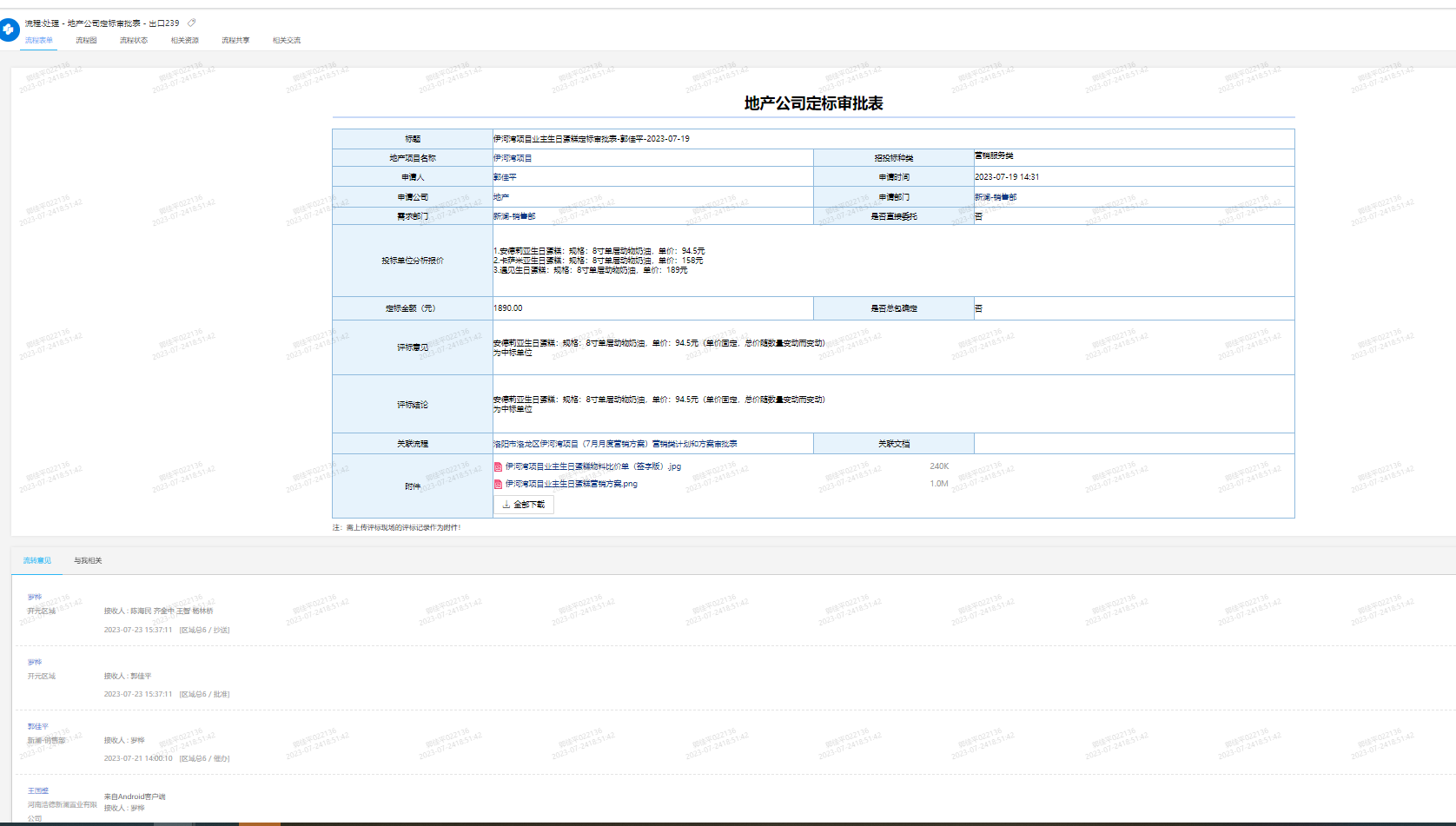
Task: Click the blue workflow logo icon
Action: pyautogui.click(x=10, y=30)
